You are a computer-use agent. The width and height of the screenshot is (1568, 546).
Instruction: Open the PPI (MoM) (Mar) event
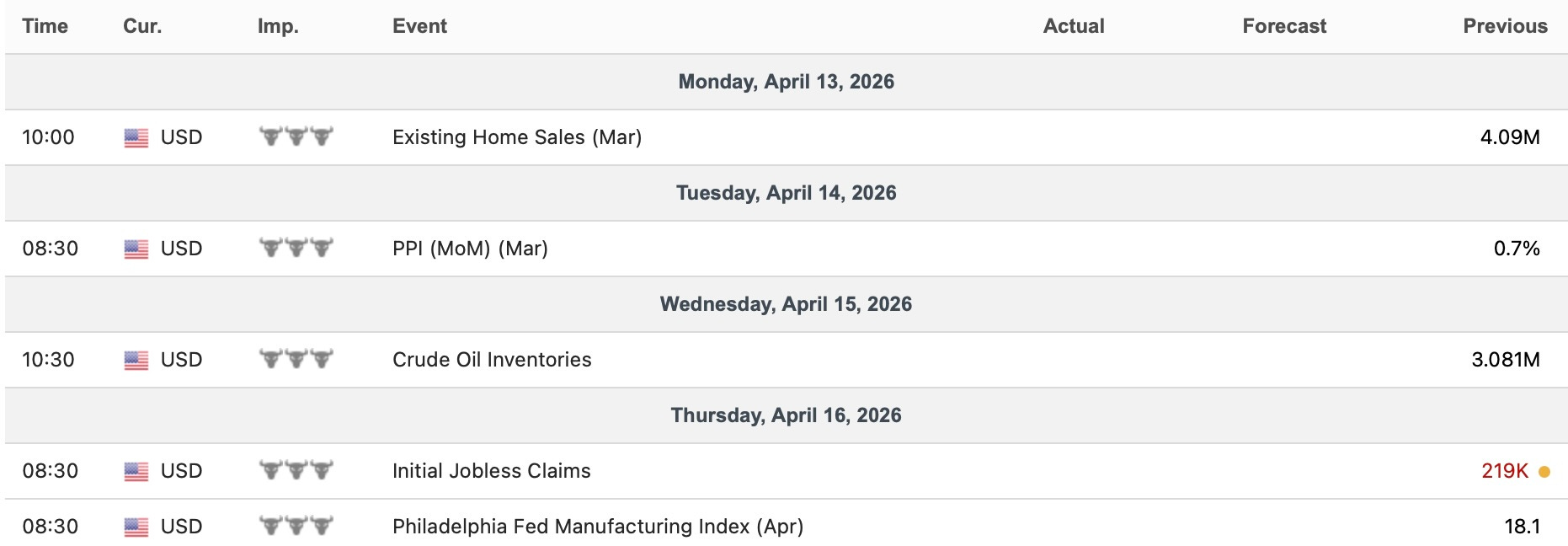point(470,249)
